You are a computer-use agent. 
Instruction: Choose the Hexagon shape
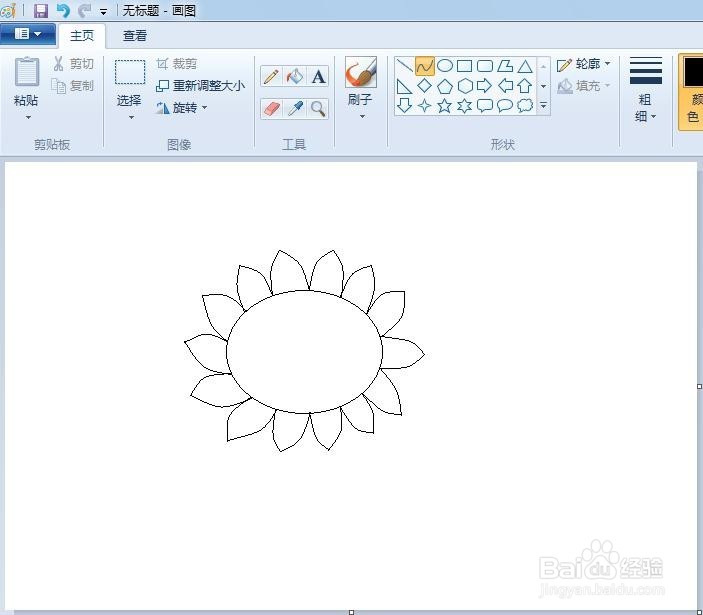click(464, 86)
